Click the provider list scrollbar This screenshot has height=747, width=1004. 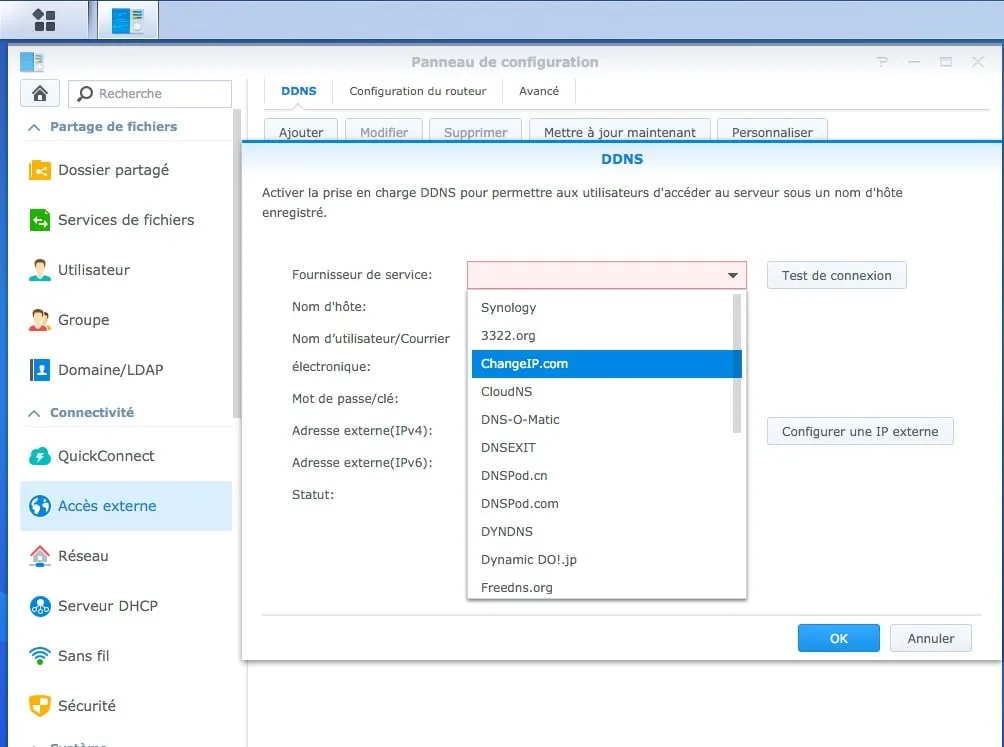[x=736, y=364]
